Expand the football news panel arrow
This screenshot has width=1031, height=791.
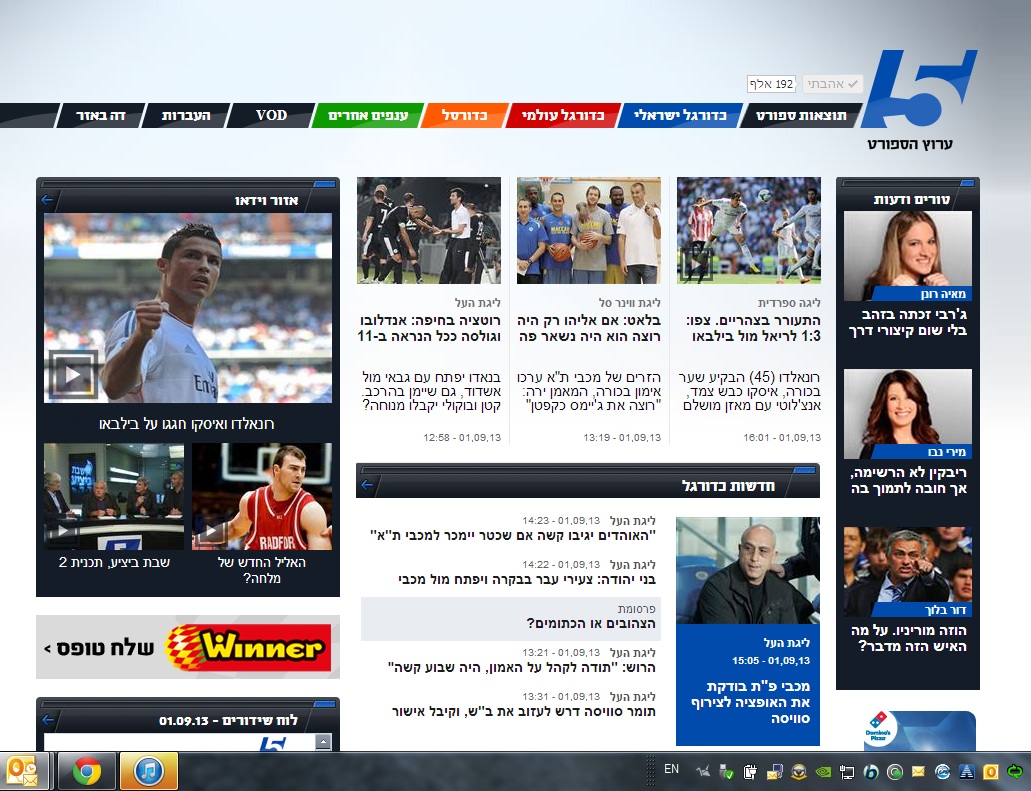pyautogui.click(x=367, y=486)
